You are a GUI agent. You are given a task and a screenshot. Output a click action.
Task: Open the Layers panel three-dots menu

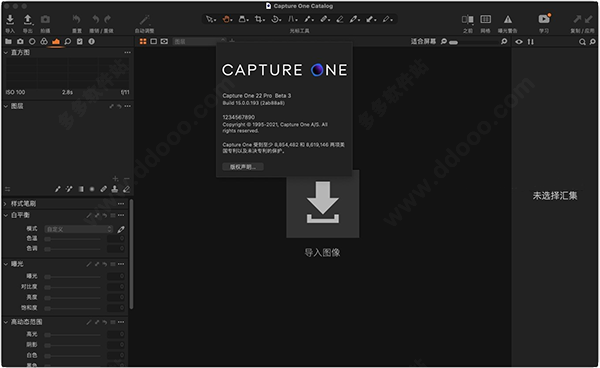(x=127, y=106)
